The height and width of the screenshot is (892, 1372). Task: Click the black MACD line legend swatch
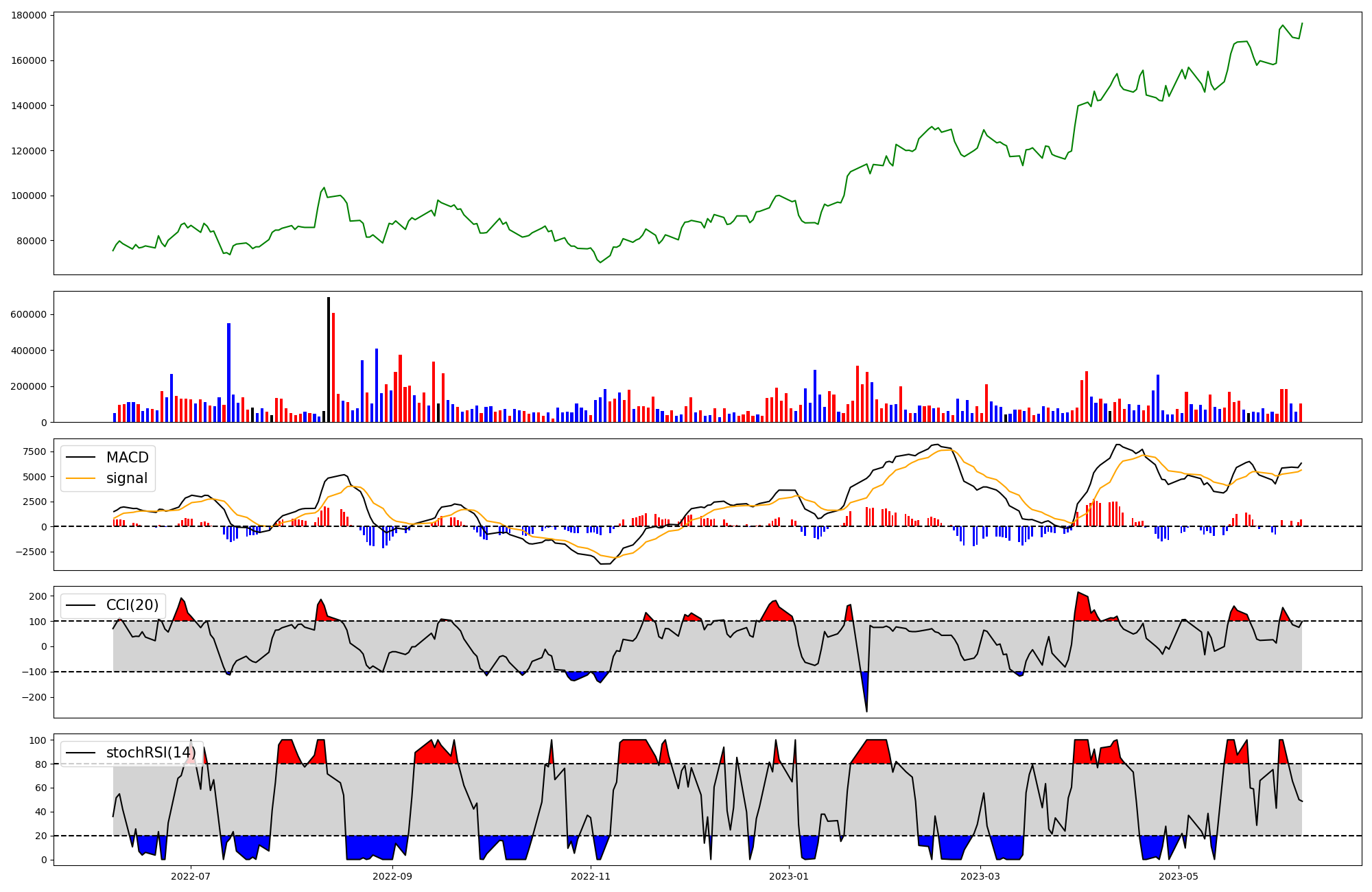(82, 458)
